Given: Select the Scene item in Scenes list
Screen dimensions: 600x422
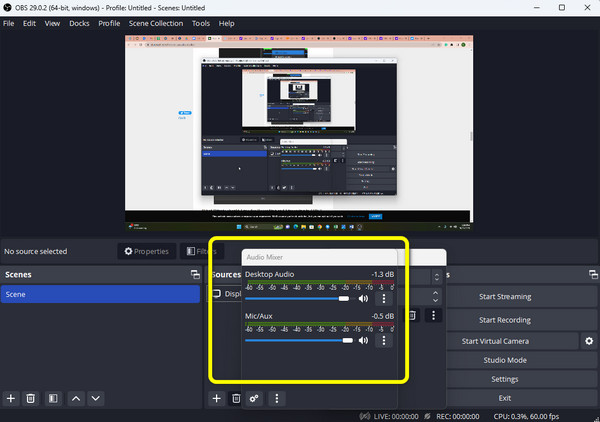Looking at the screenshot, I should point(100,294).
